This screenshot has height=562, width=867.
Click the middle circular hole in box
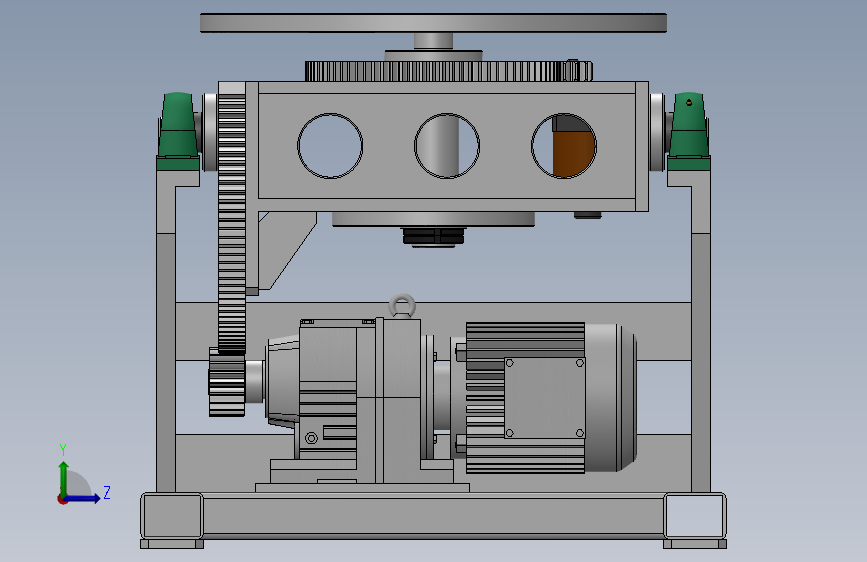click(x=447, y=146)
